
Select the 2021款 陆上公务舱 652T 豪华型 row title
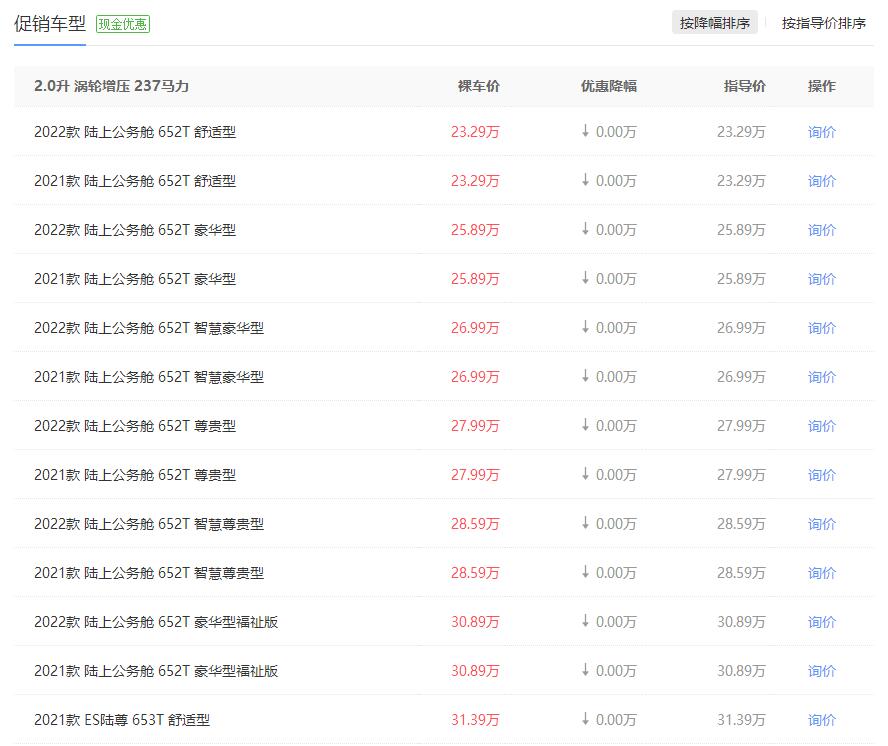(135, 279)
